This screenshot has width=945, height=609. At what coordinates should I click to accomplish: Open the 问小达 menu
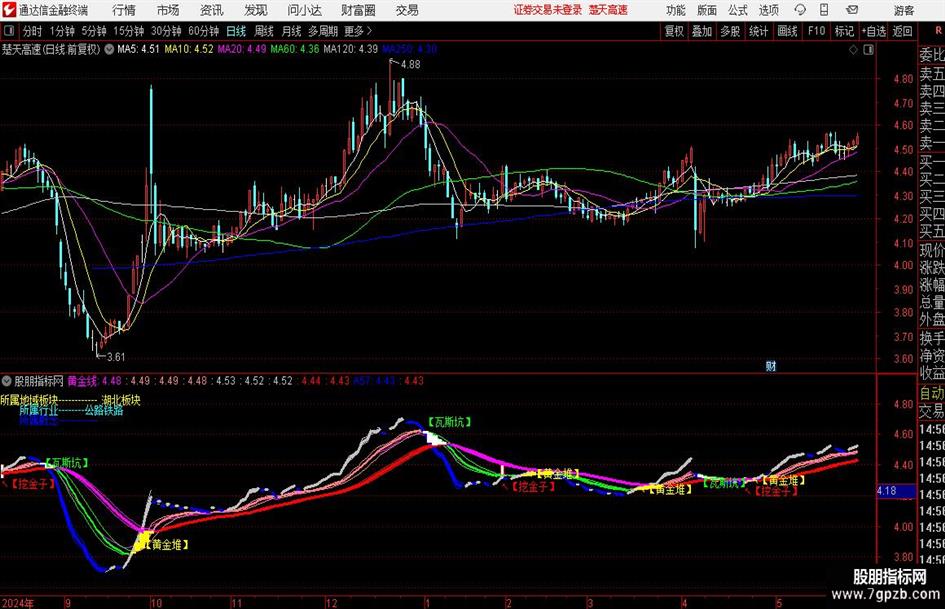[304, 10]
